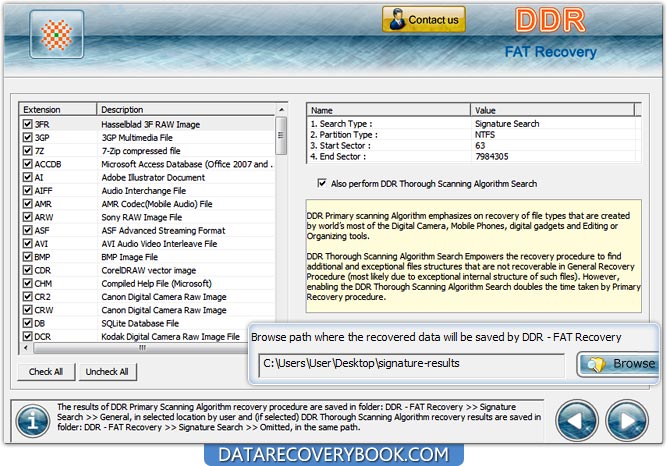The height and width of the screenshot is (466, 667).
Task: Toggle the CR2 extension checkbox
Action: 27,297
